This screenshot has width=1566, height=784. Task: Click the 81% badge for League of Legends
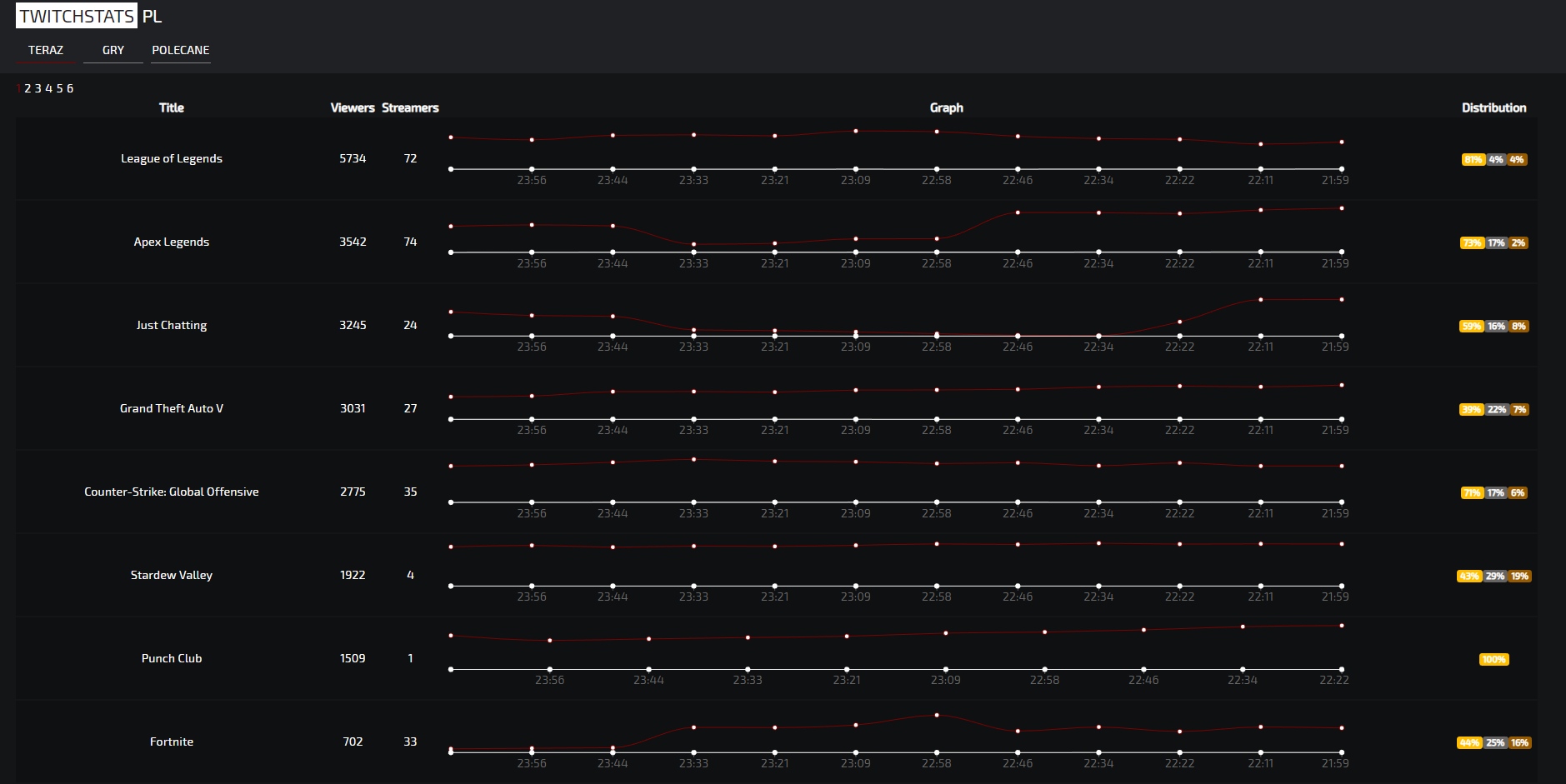pyautogui.click(x=1473, y=160)
